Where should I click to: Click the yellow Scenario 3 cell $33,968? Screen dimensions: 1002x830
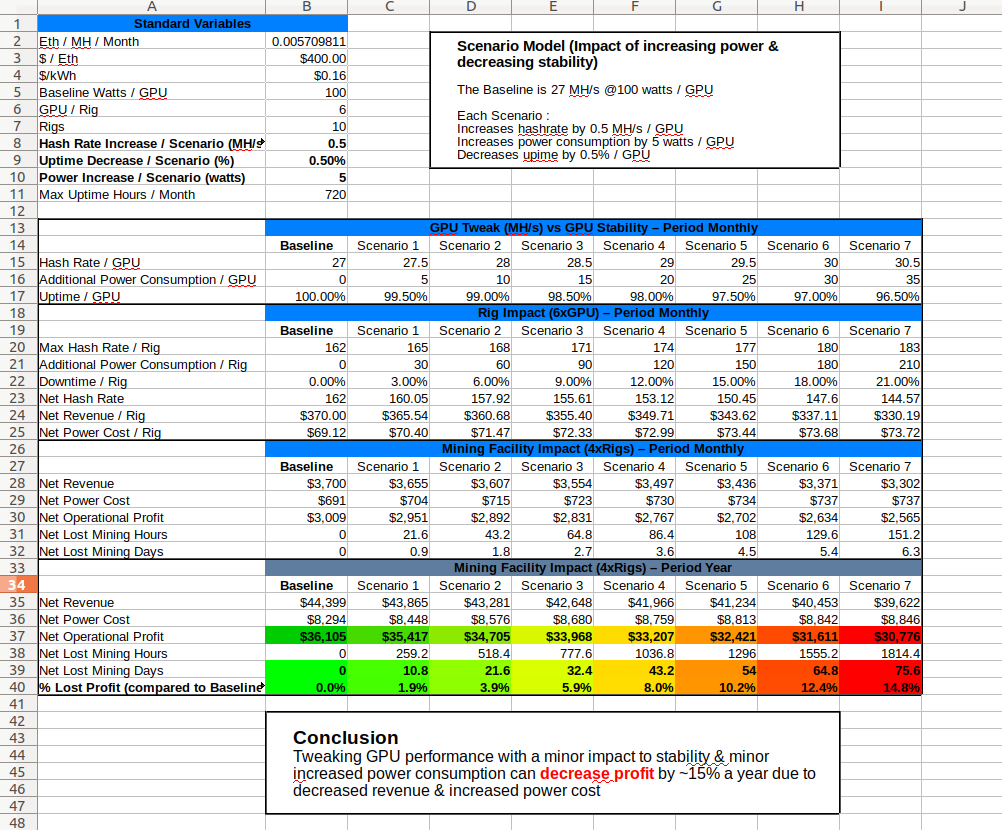tap(553, 636)
